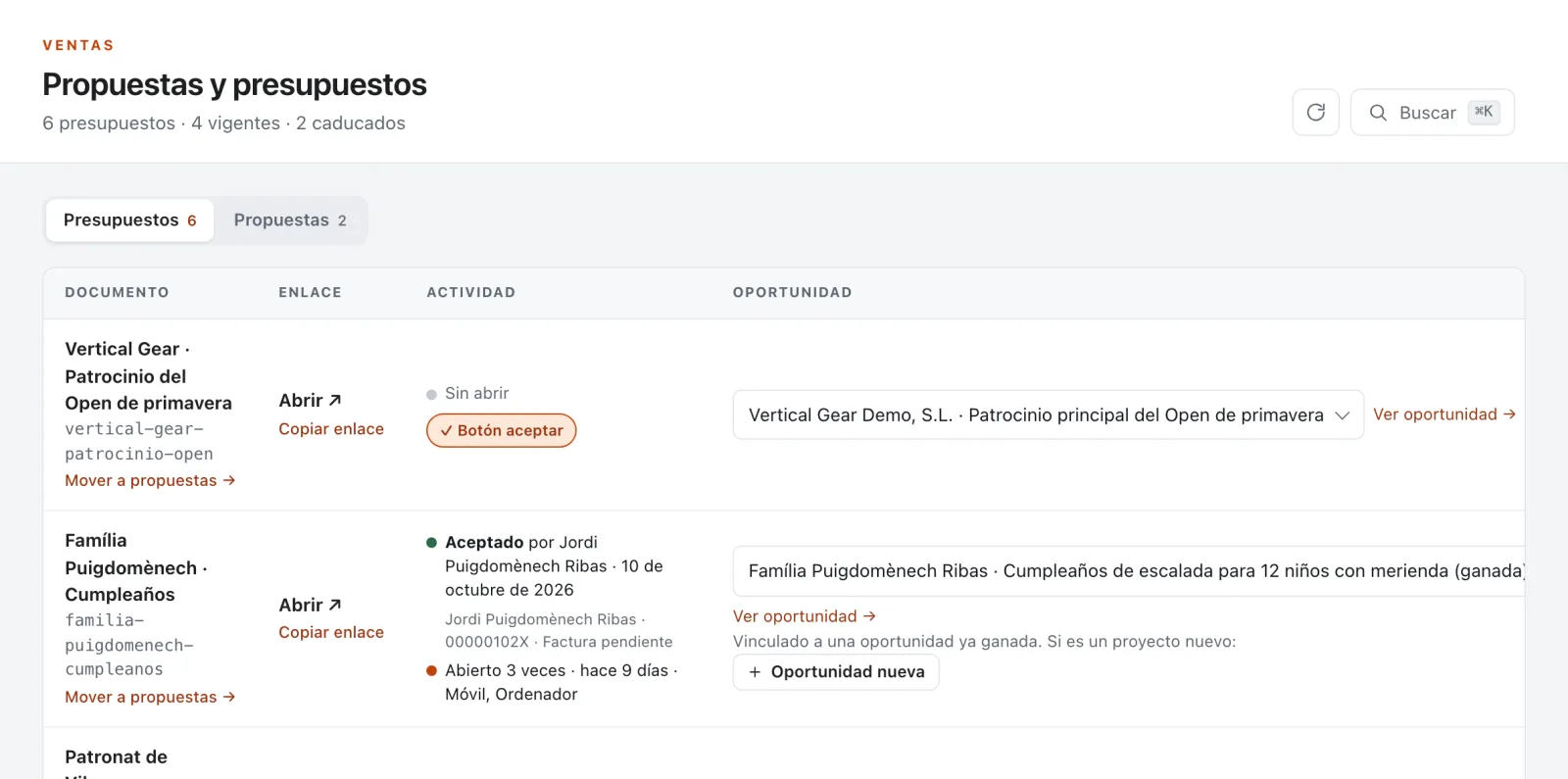Click the 'Vertical Gear · Patrocinio del Open' document title
This screenshot has width=1568, height=779.
coord(148,376)
